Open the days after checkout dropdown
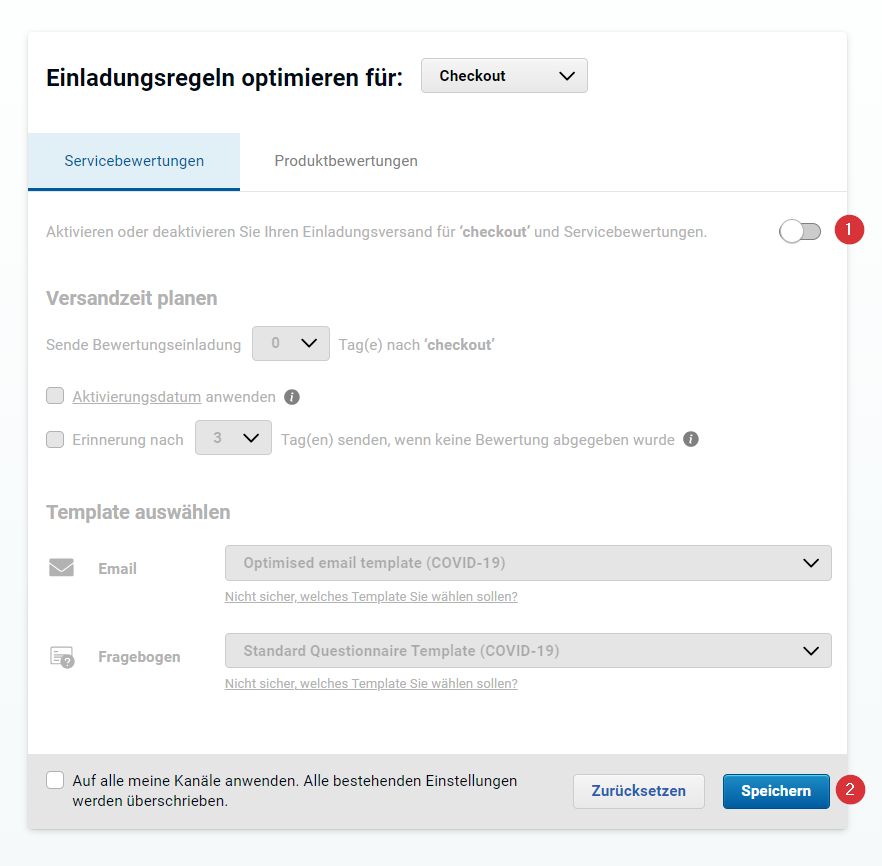Viewport: 882px width, 866px height. click(x=291, y=344)
